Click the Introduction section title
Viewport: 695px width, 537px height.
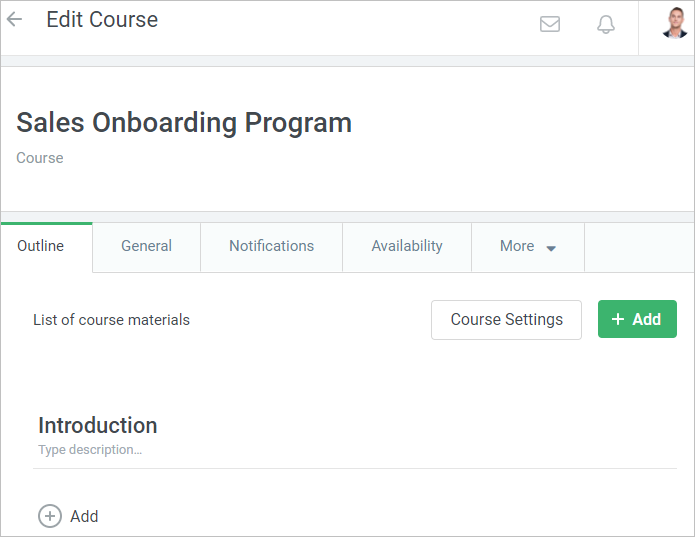pos(97,425)
